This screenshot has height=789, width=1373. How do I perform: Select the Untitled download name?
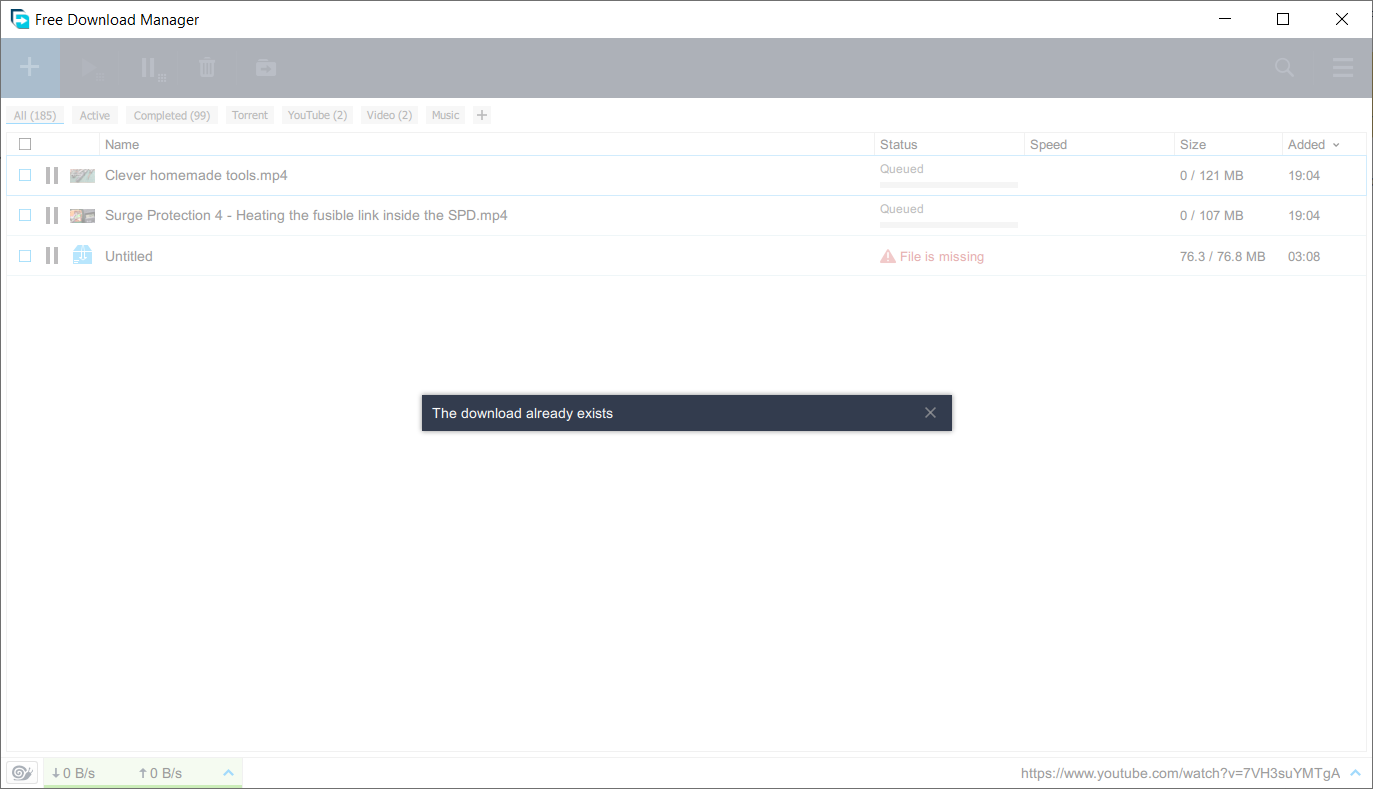129,256
